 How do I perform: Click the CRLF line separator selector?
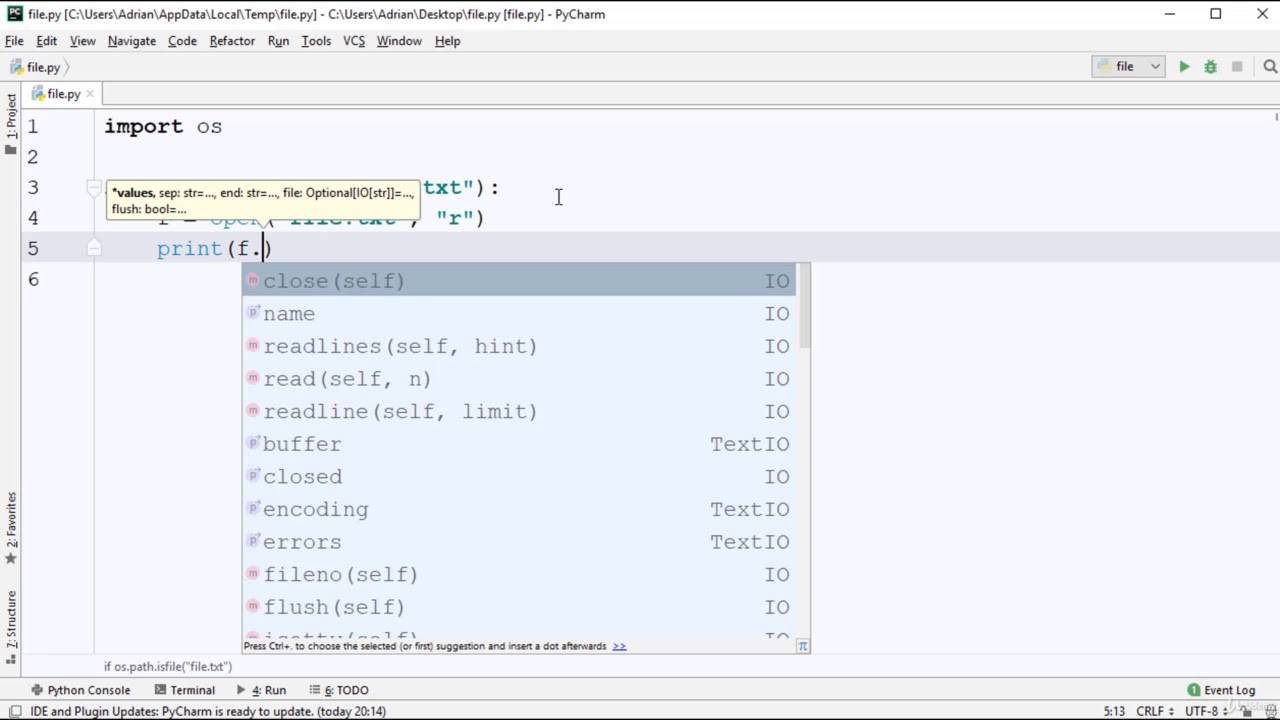[x=1155, y=711]
